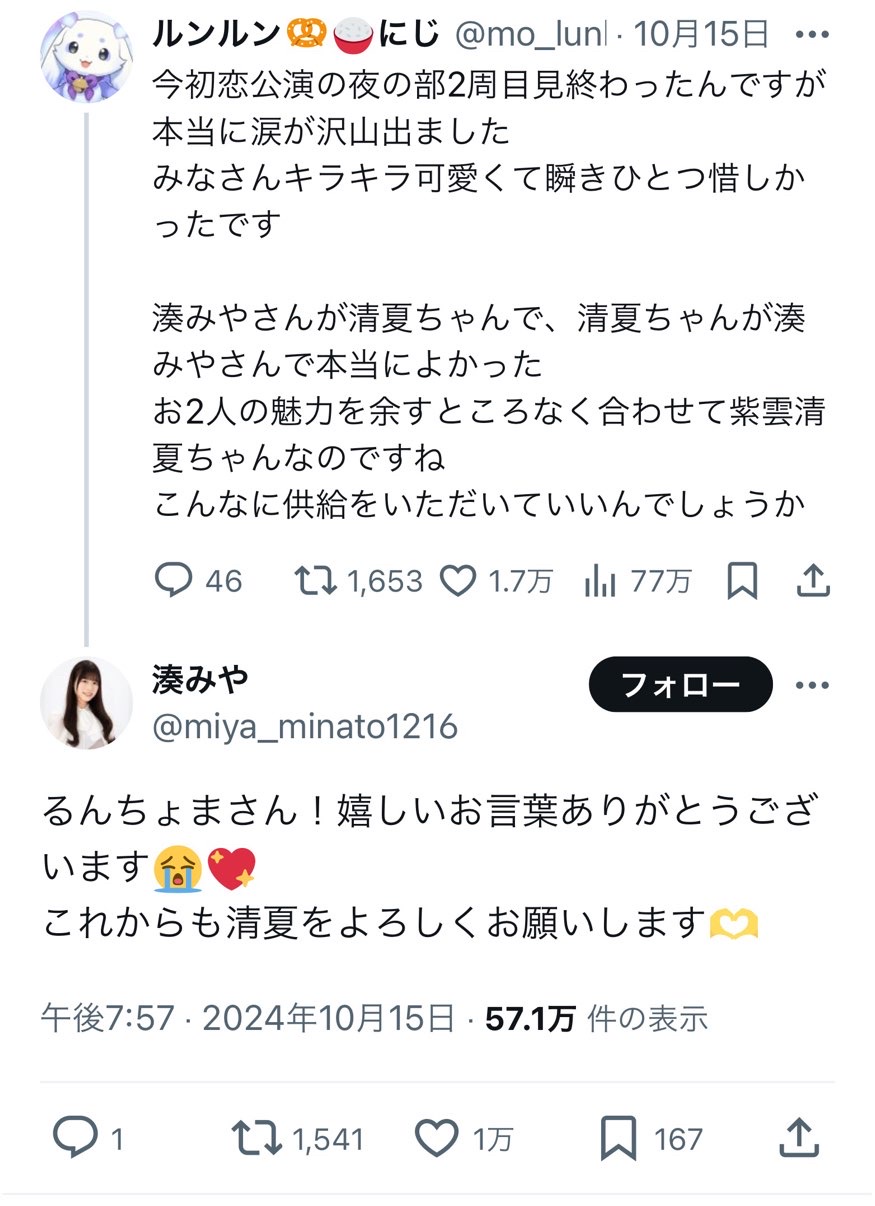Open the @miya_minato1216 handle
This screenshot has height=1206, width=875.
coord(305,726)
